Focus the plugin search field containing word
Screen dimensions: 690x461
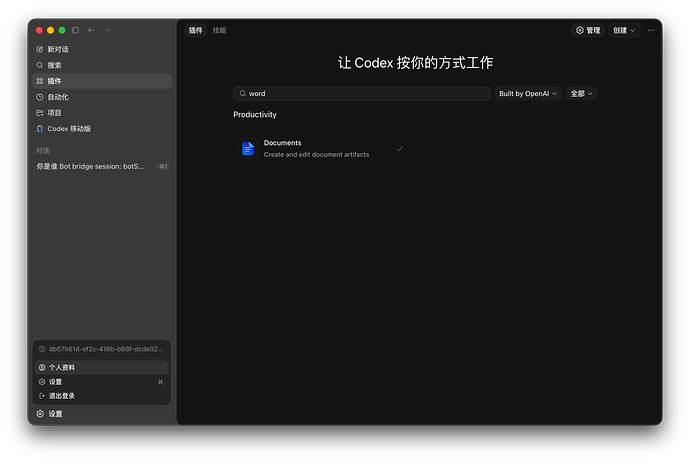click(x=362, y=94)
